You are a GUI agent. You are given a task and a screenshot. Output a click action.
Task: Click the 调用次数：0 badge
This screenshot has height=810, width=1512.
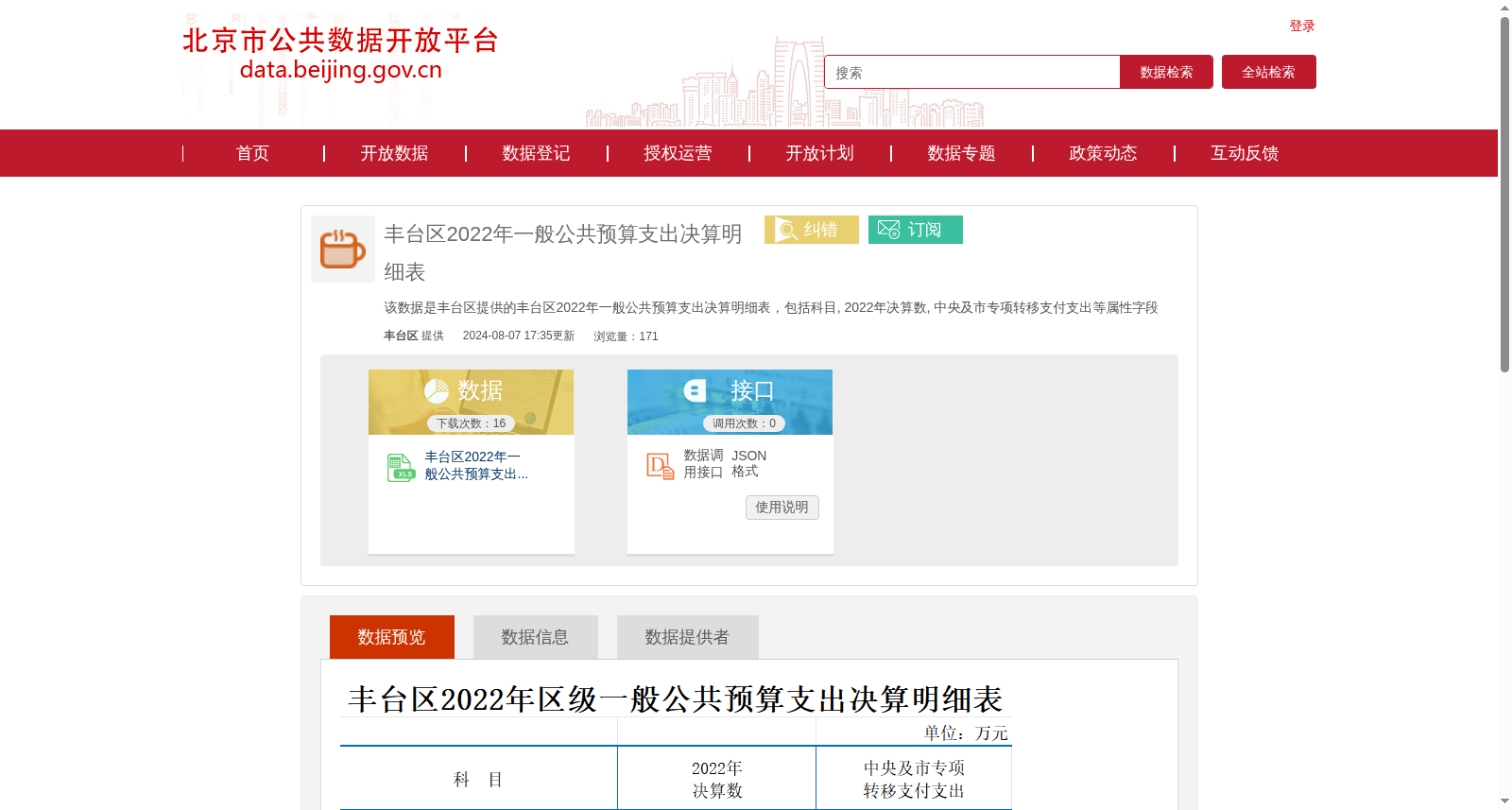coord(744,423)
